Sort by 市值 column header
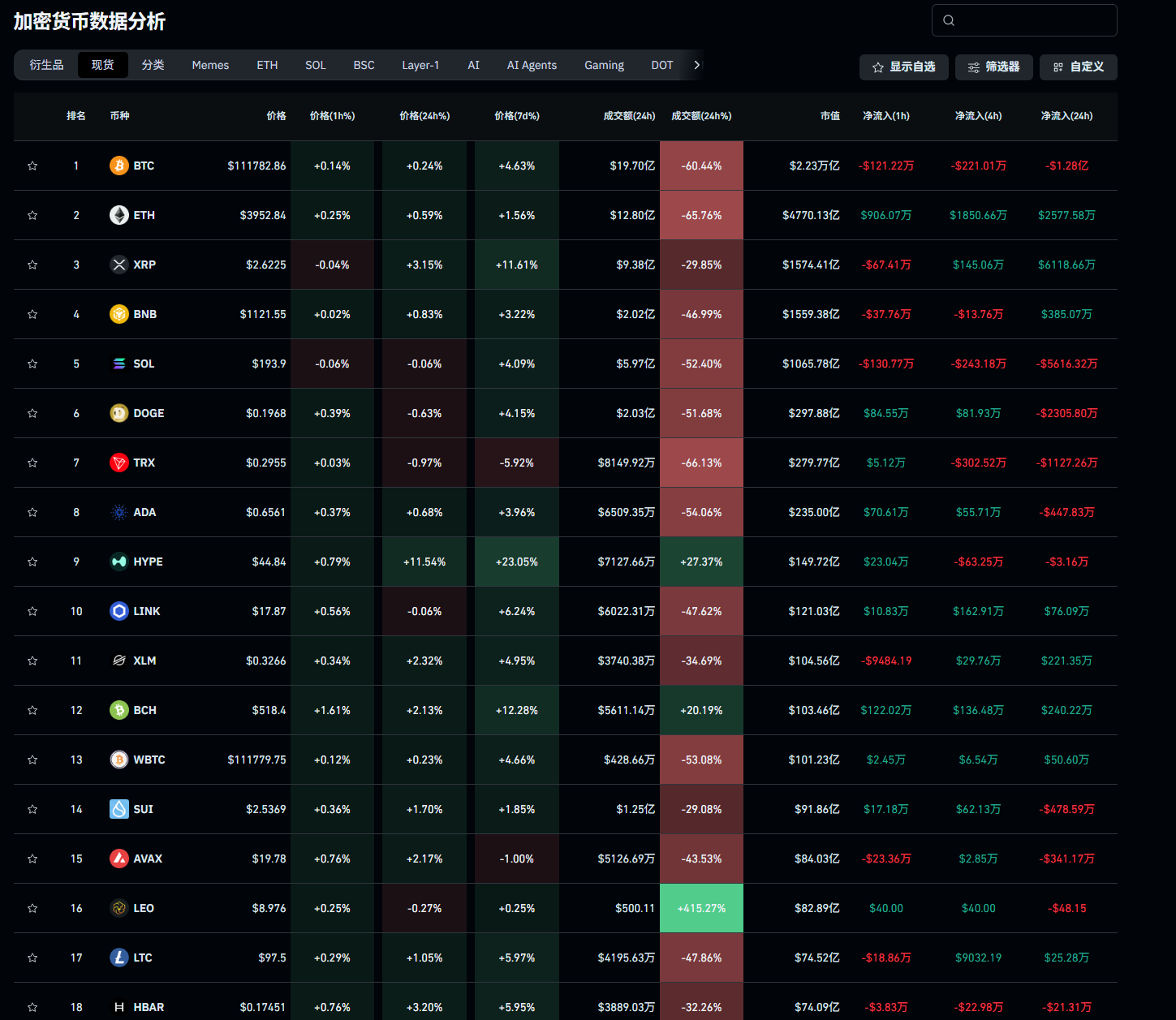Viewport: 1176px width, 1020px height. (829, 116)
